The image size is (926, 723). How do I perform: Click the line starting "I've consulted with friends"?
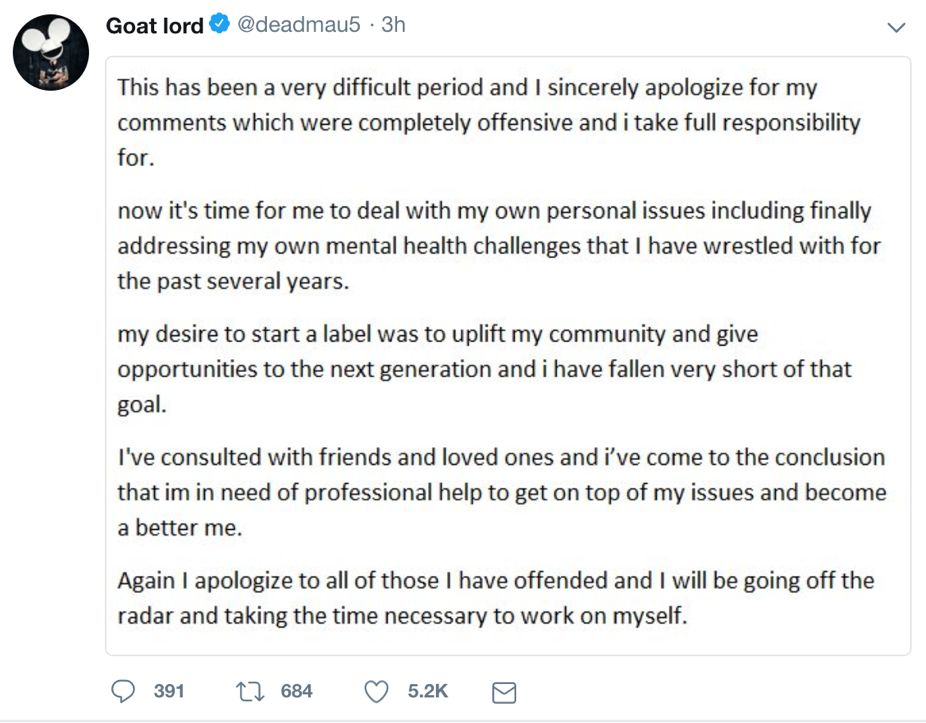500,457
